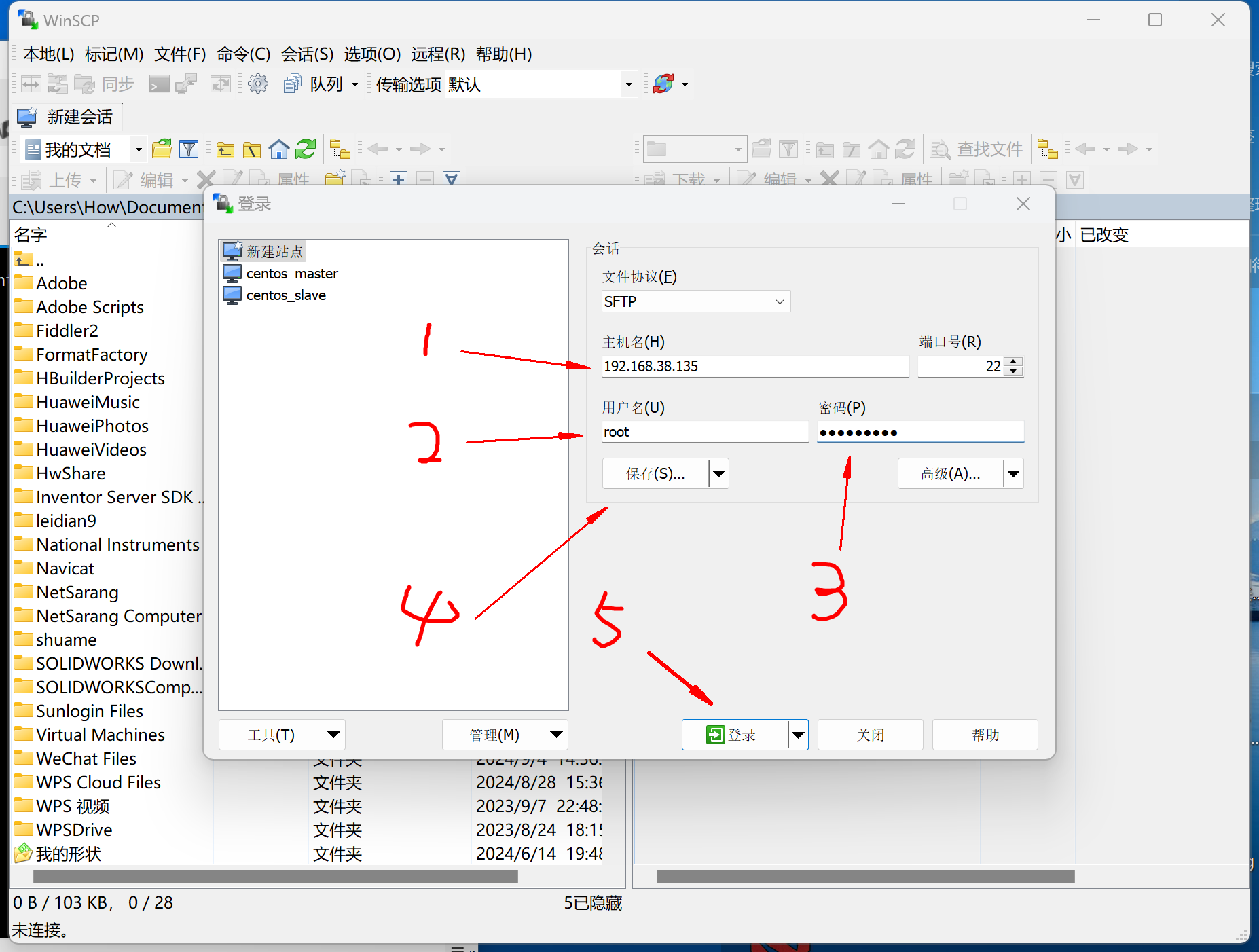
Task: Click the remote panel refresh icon
Action: pos(905,149)
